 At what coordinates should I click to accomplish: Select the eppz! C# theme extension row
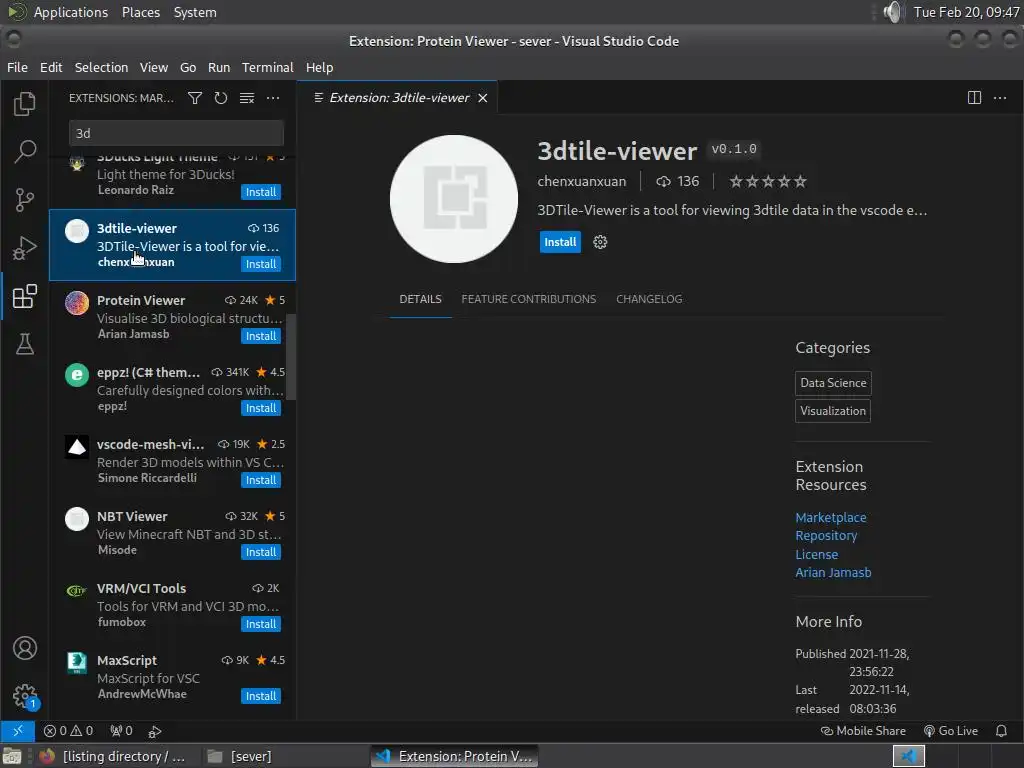172,389
